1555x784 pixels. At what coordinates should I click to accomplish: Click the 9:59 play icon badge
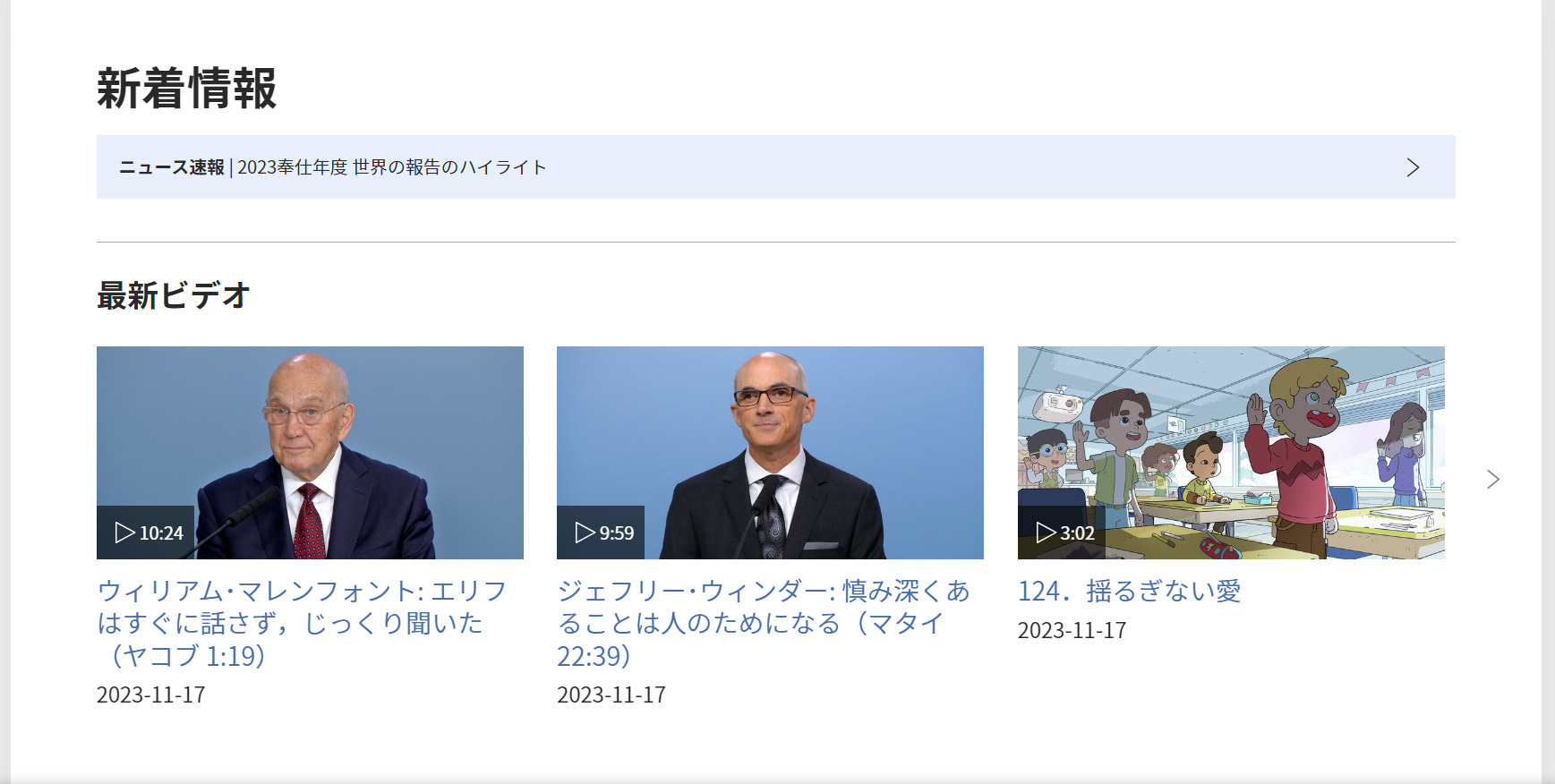601,533
